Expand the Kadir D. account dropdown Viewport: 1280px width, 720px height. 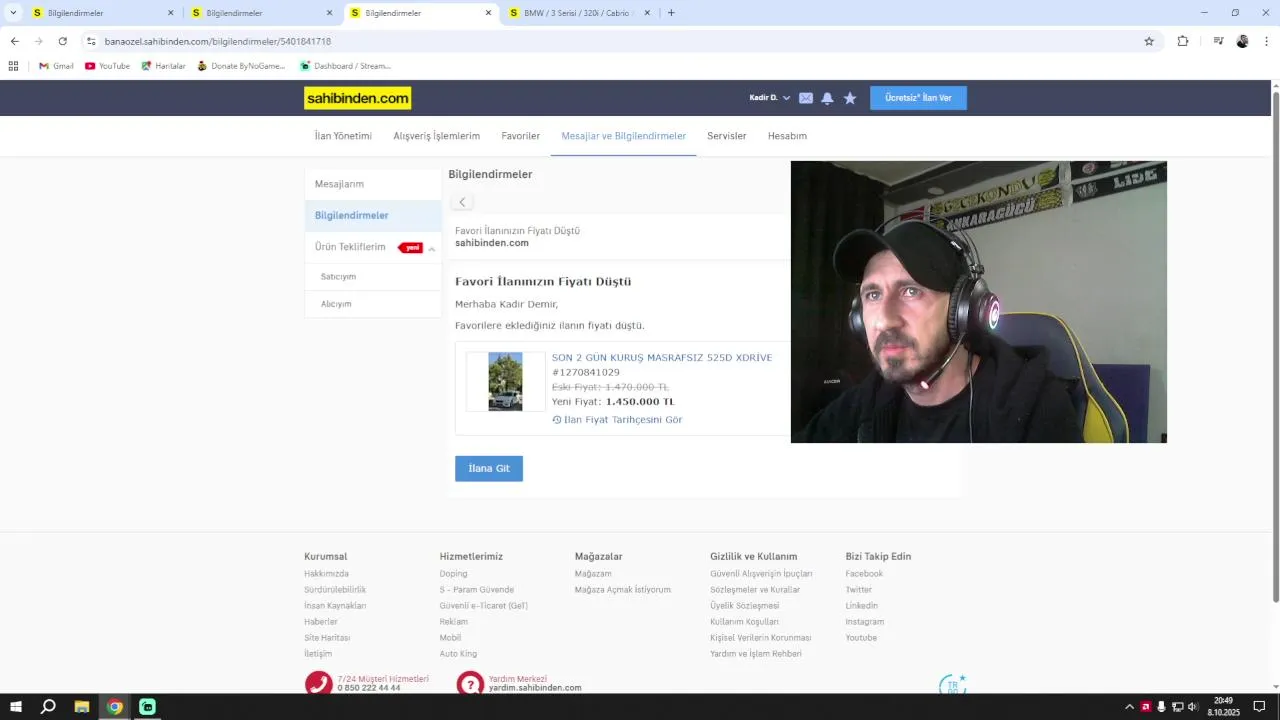(x=770, y=98)
